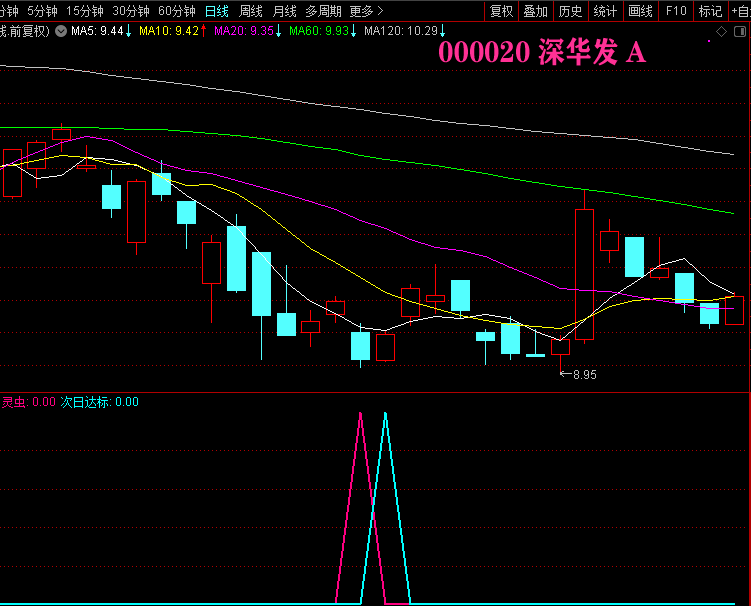The width and height of the screenshot is (751, 606).
Task: Open the 多周期 multi-period view
Action: click(323, 11)
